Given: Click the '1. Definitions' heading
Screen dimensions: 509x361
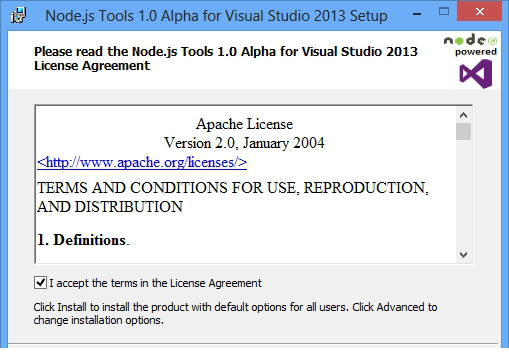Looking at the screenshot, I should click(x=83, y=240).
